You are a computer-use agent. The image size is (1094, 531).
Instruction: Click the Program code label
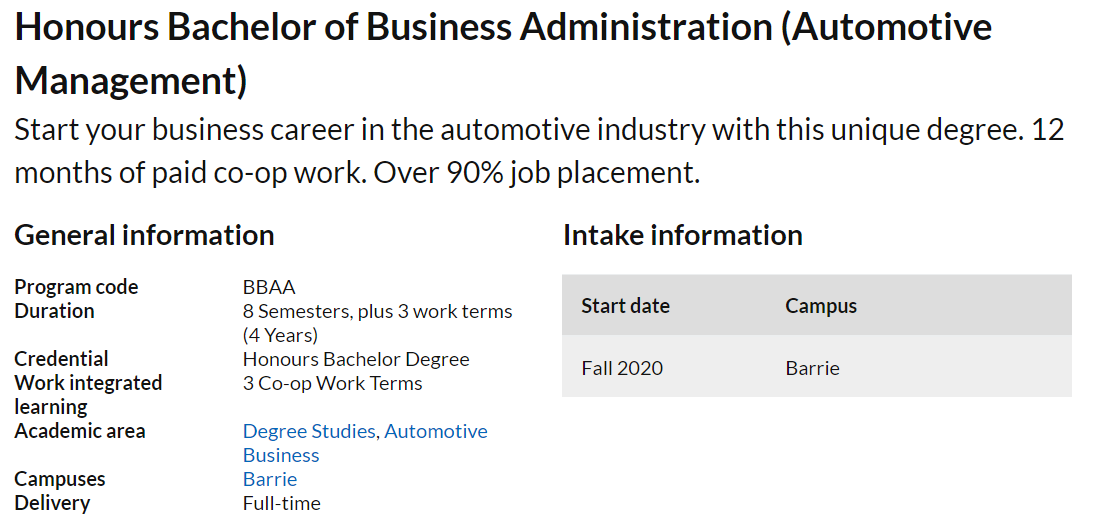76,287
